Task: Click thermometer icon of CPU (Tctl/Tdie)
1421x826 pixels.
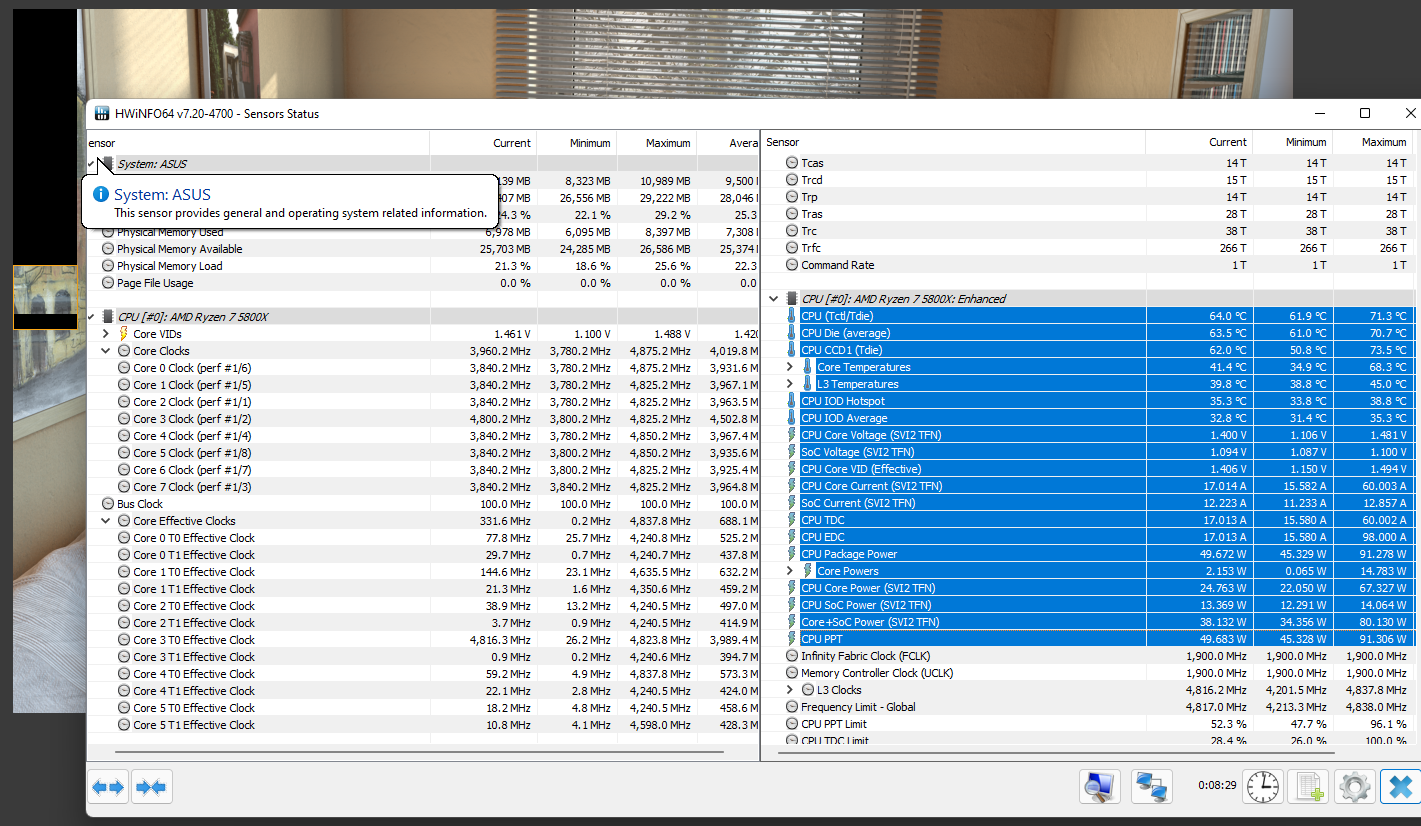Action: click(792, 316)
